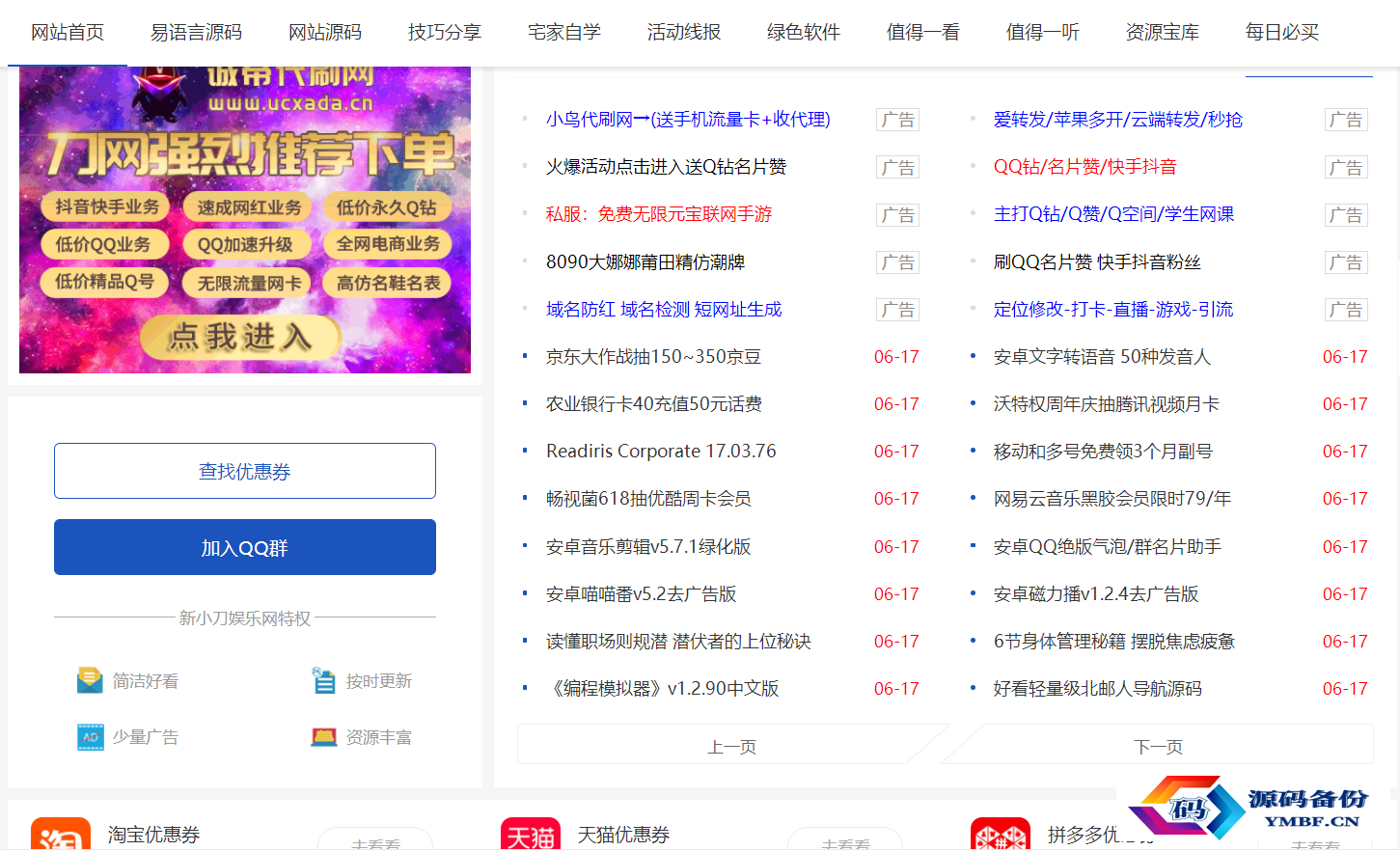Image resolution: width=1400 pixels, height=851 pixels.
Task: Open 京东大作战抽150~350京豆 article
Action: pyautogui.click(x=653, y=356)
